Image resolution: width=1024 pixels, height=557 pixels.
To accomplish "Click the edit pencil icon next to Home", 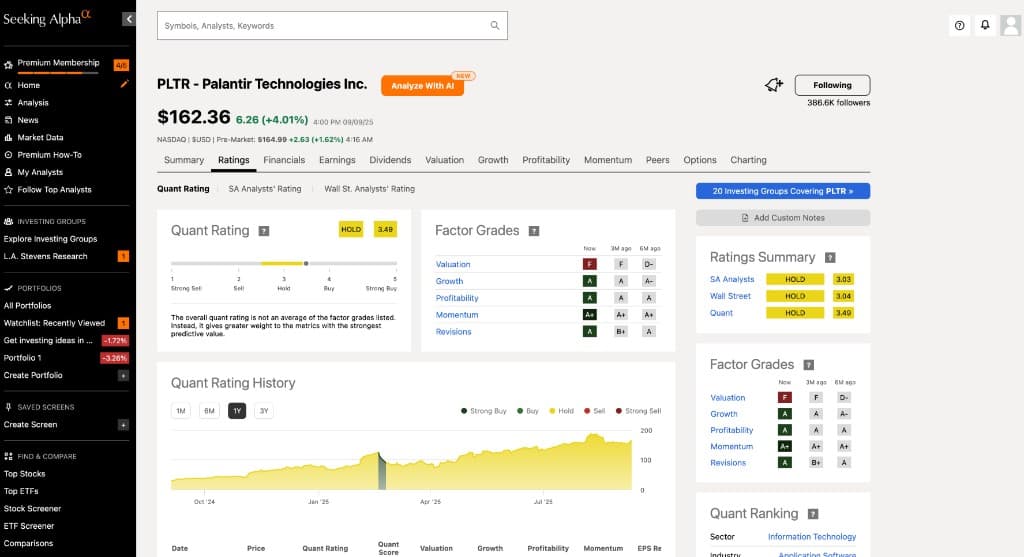I will point(124,84).
